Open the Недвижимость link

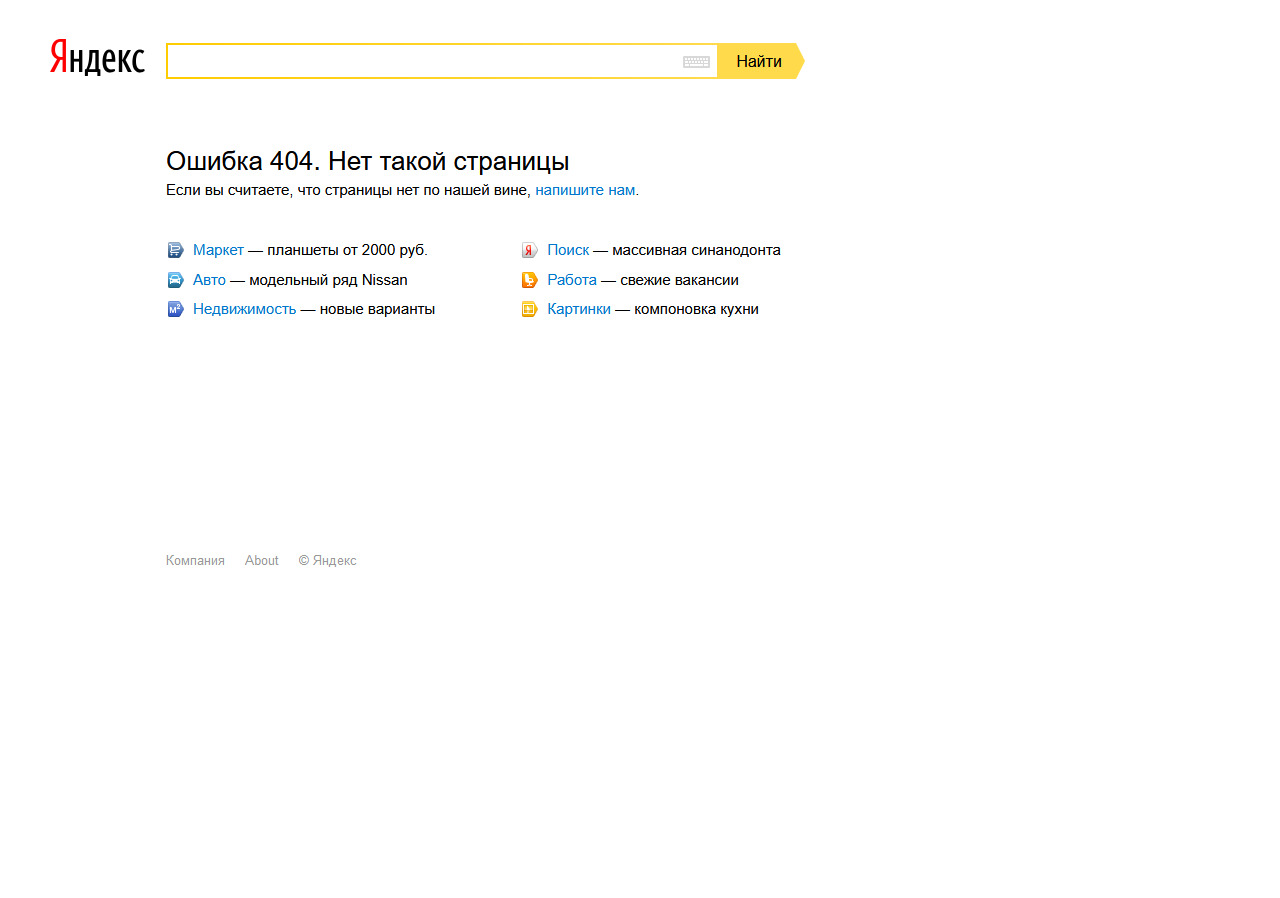click(x=244, y=309)
